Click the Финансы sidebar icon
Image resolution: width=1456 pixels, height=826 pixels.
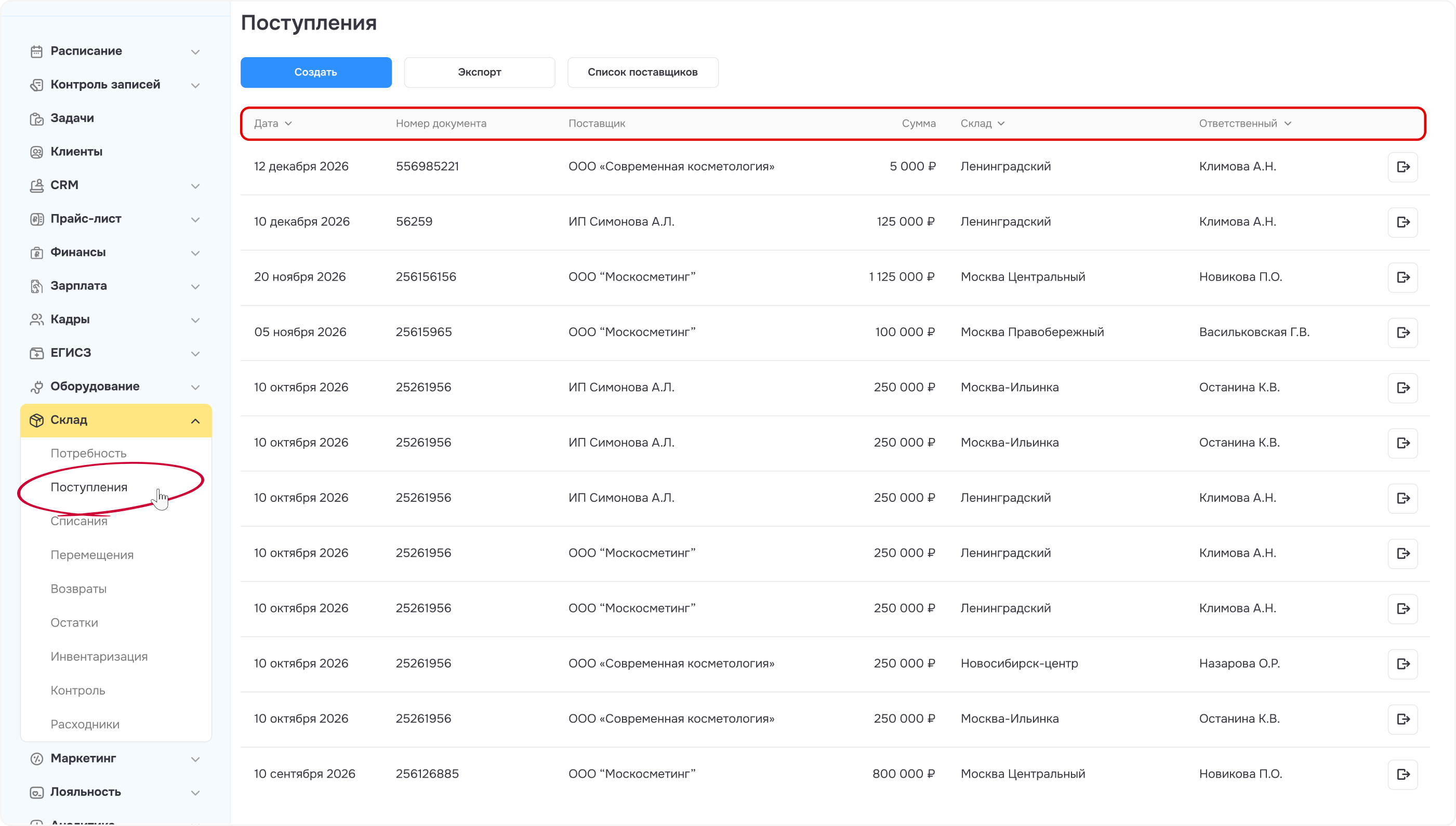point(36,252)
